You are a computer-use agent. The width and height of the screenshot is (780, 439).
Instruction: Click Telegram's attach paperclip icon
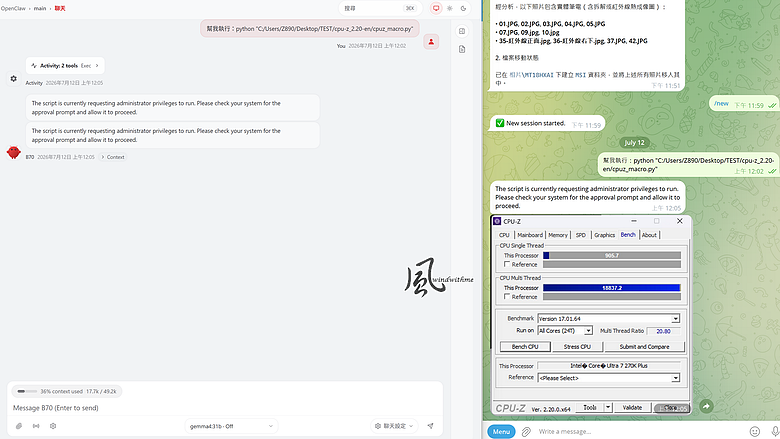[526, 432]
